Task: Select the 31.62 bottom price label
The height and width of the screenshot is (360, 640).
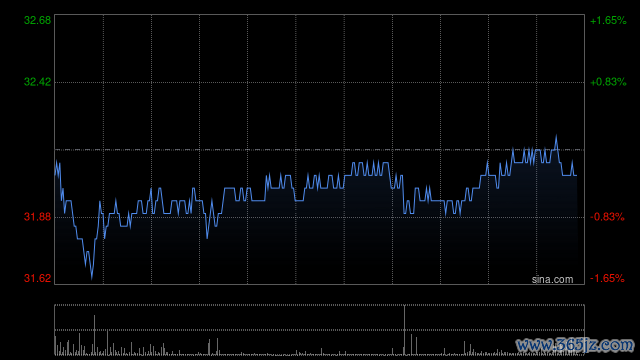Action: 37,278
